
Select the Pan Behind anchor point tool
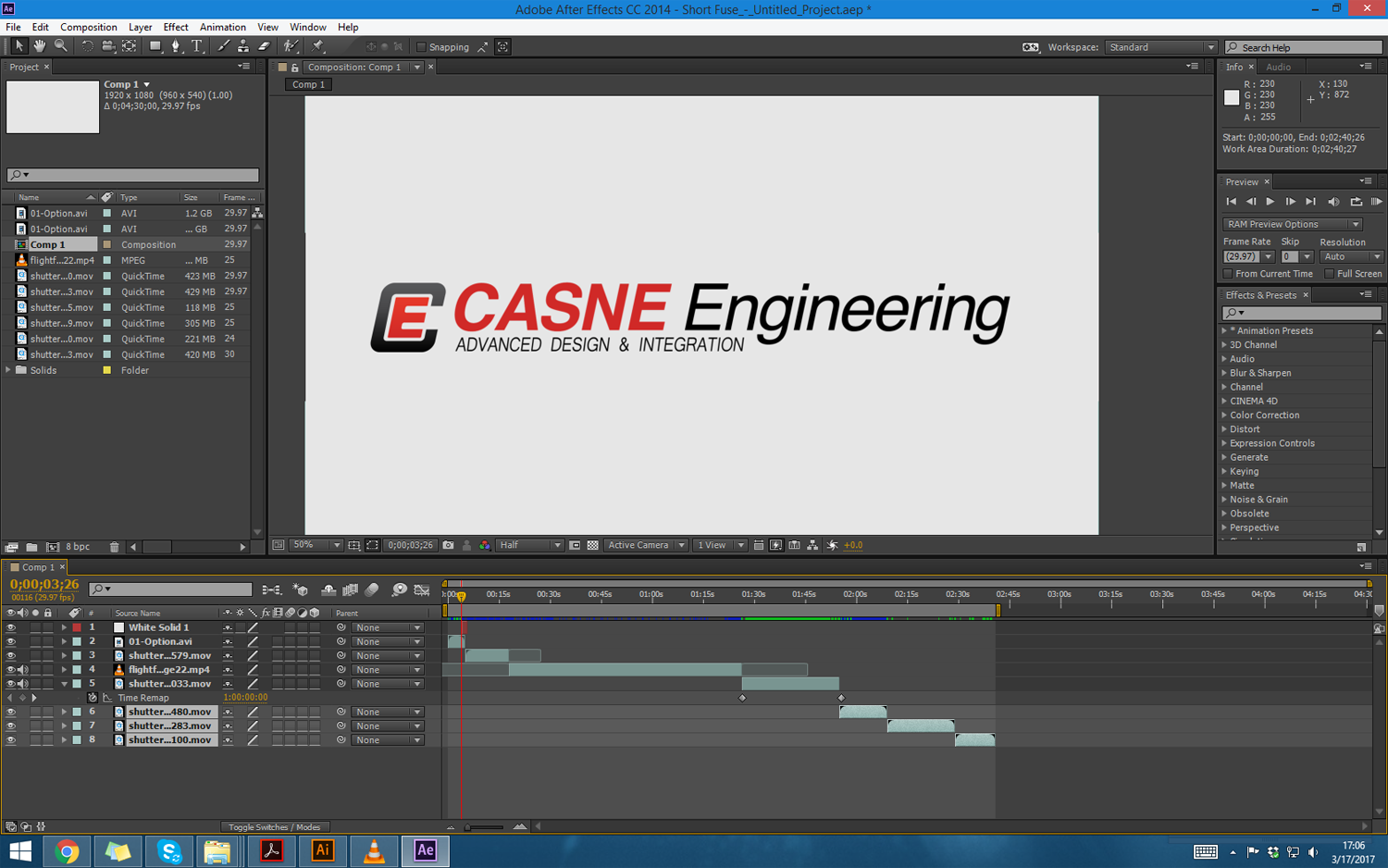(130, 46)
